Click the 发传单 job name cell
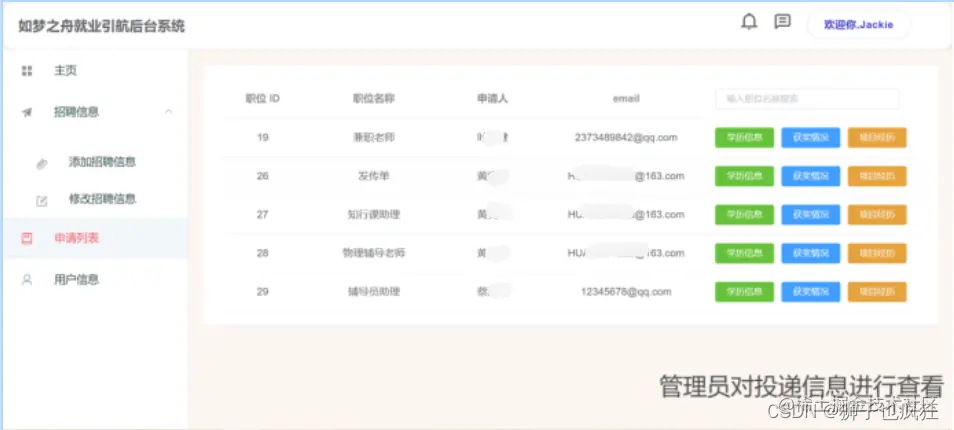The width and height of the screenshot is (954, 430). click(374, 176)
